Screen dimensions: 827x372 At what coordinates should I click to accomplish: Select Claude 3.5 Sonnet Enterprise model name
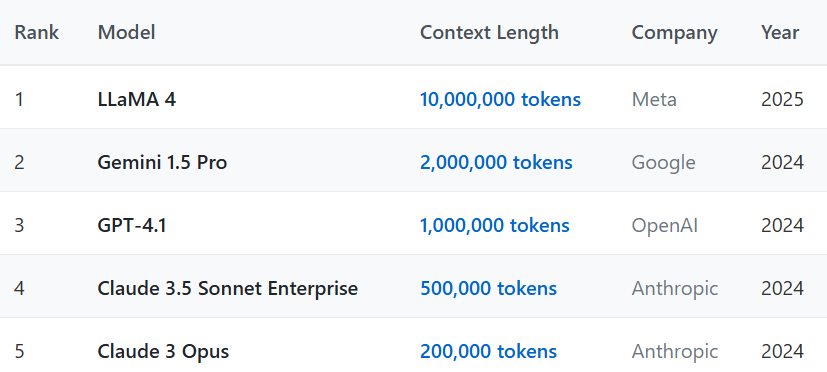pyautogui.click(x=227, y=289)
